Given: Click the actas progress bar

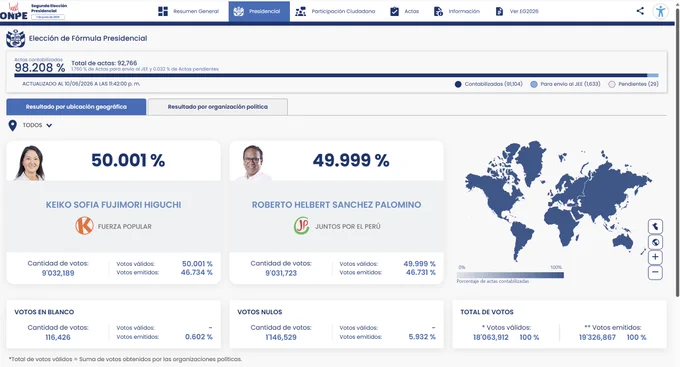Looking at the screenshot, I should (336, 75).
